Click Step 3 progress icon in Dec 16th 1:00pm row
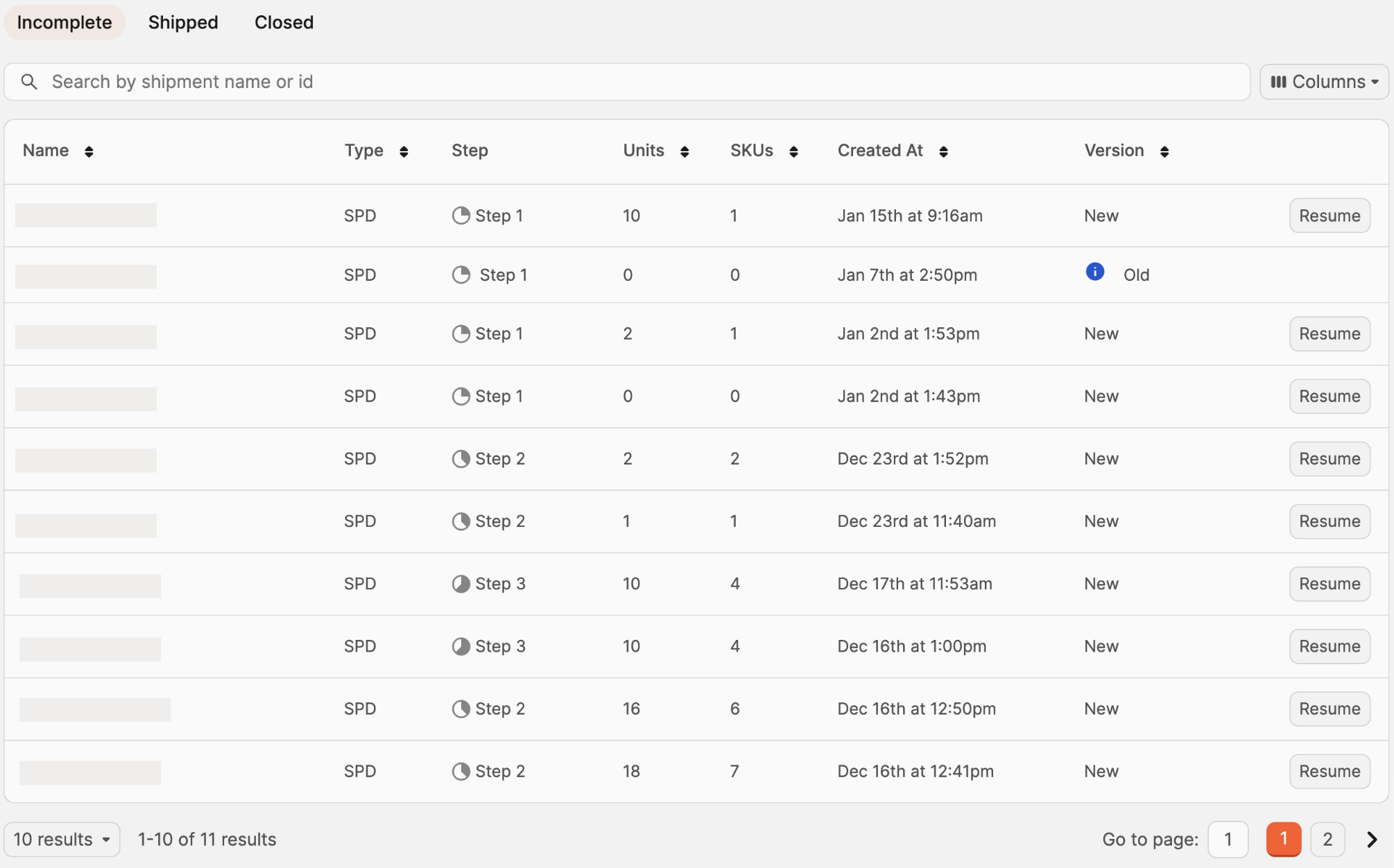 coord(461,646)
